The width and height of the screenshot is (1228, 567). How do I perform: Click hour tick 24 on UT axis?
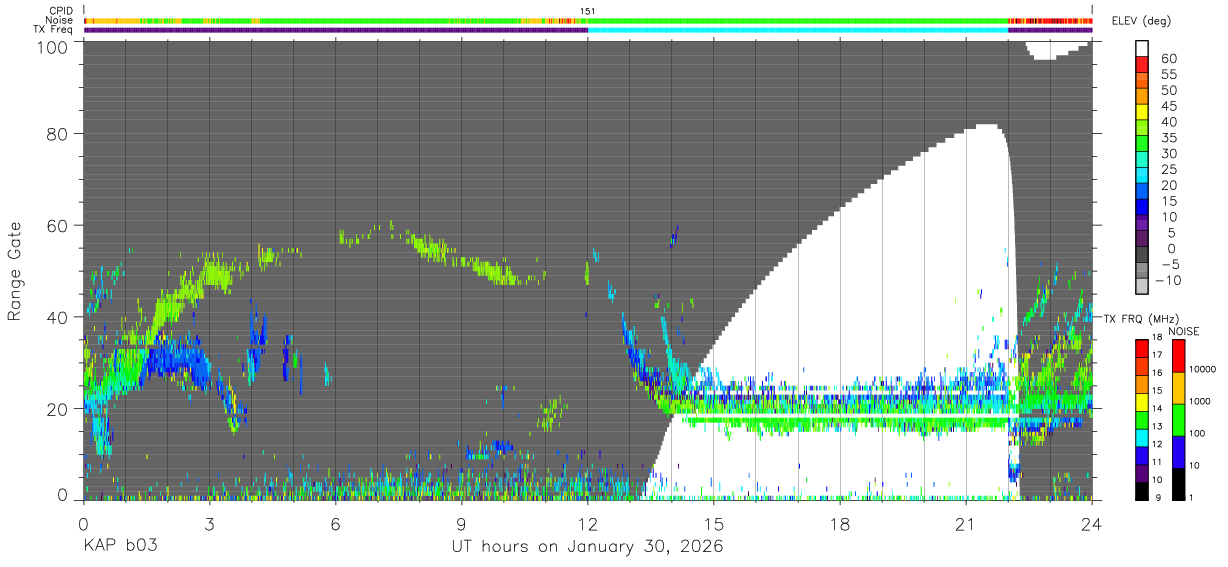click(1092, 523)
